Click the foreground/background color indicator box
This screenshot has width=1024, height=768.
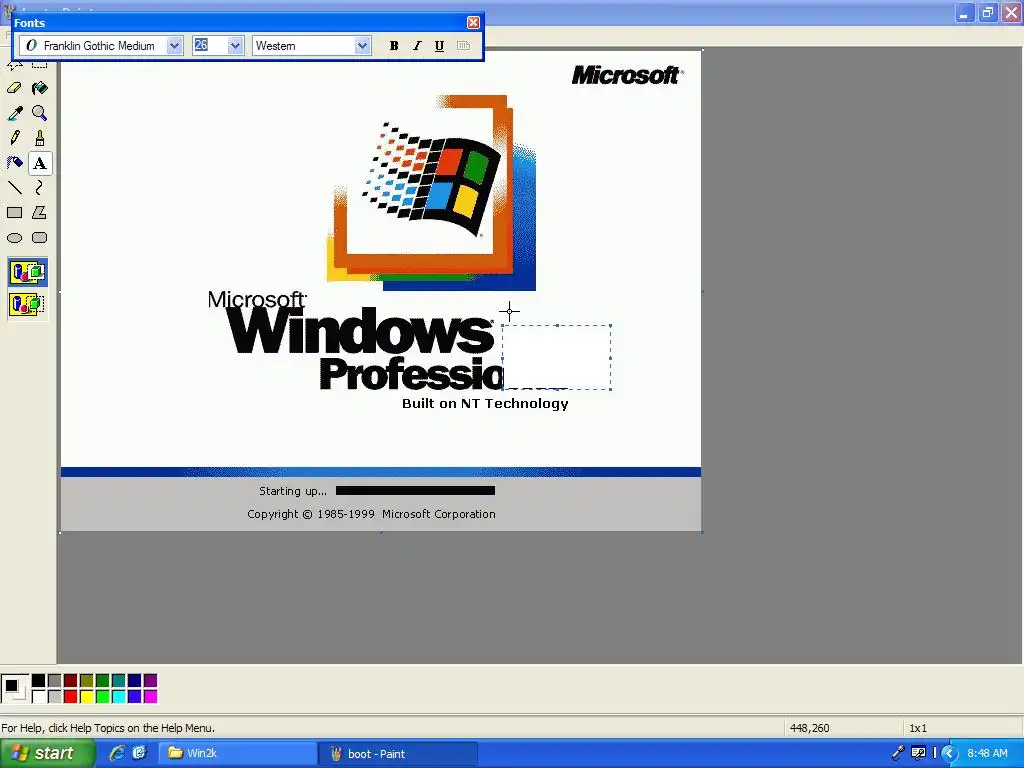pyautogui.click(x=15, y=689)
